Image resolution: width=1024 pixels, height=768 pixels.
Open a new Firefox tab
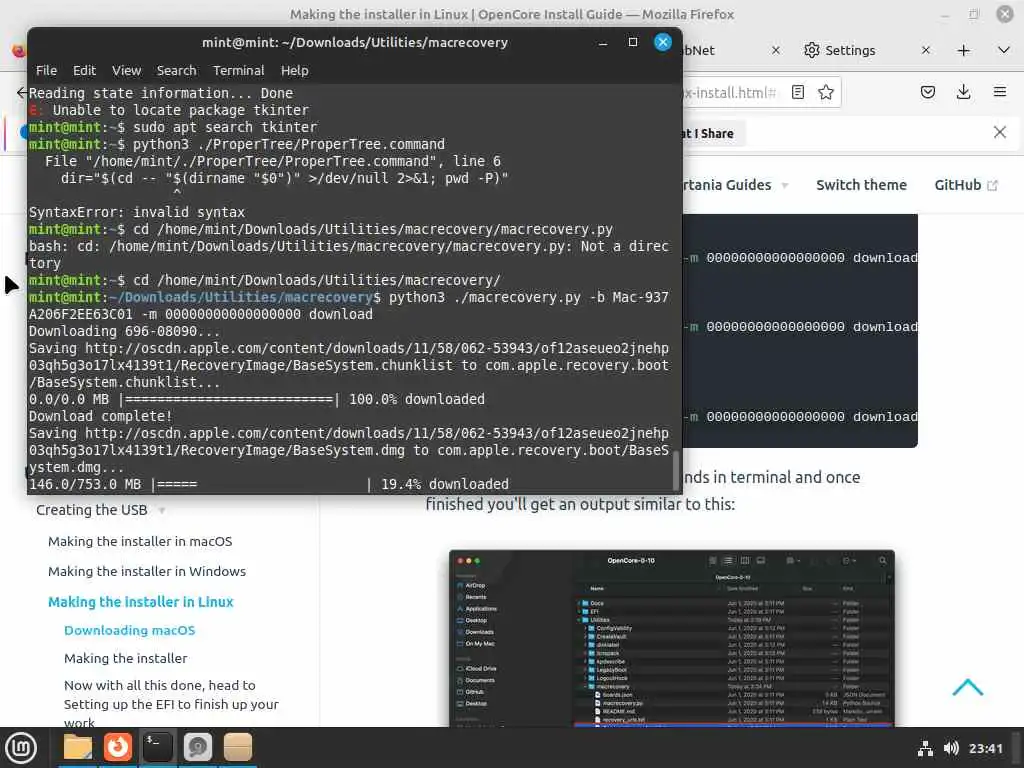tap(963, 50)
